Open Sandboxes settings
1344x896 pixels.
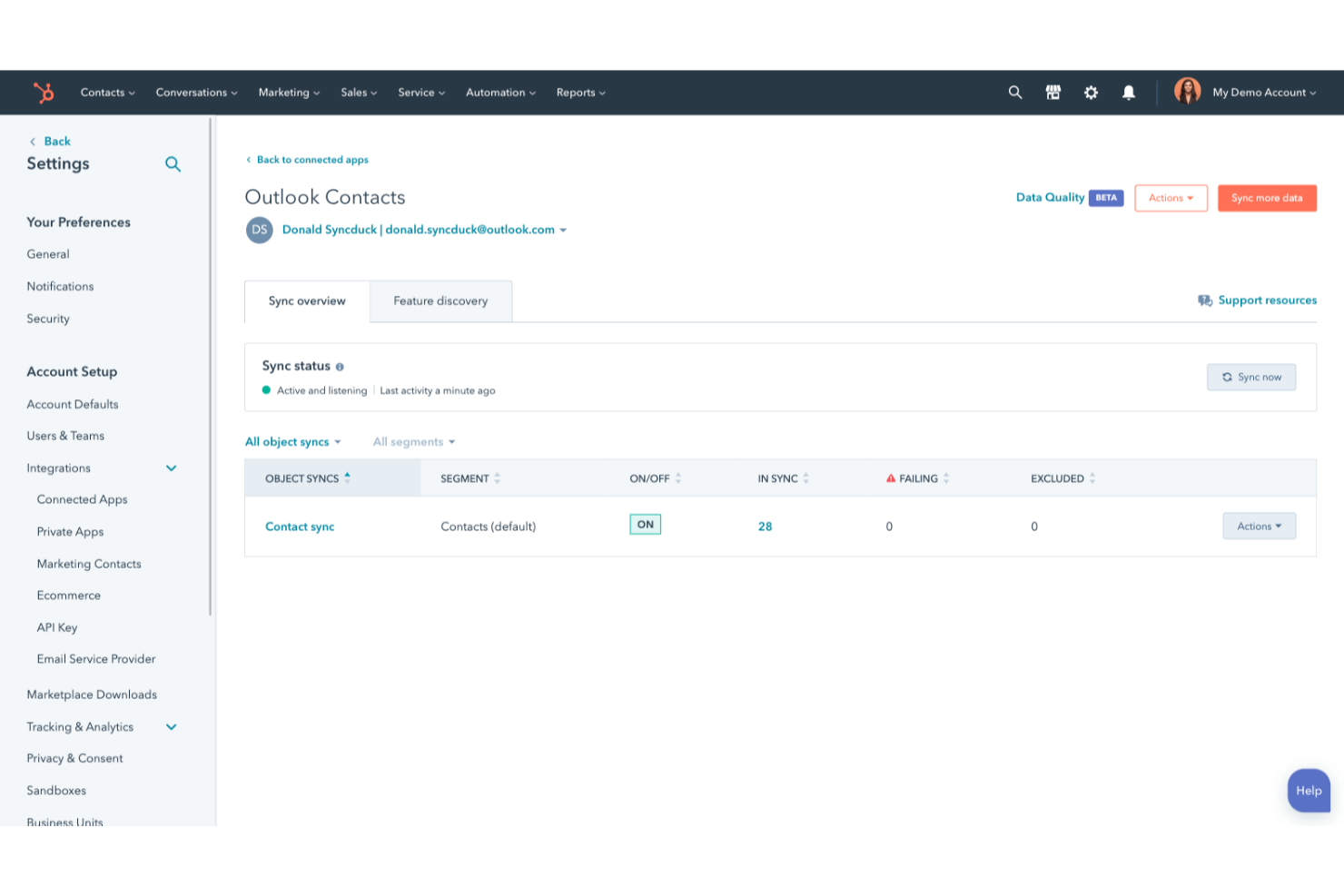coord(56,791)
